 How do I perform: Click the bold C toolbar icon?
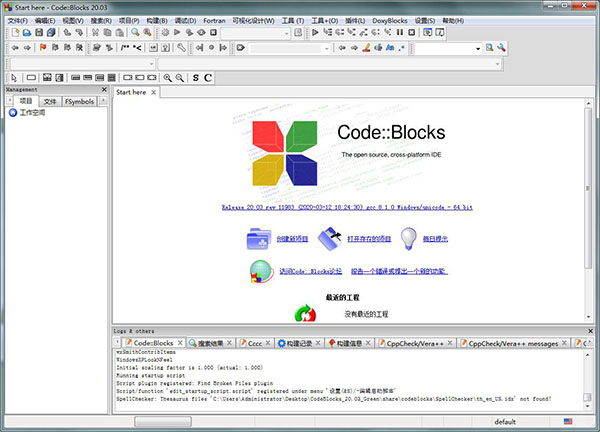click(x=208, y=78)
